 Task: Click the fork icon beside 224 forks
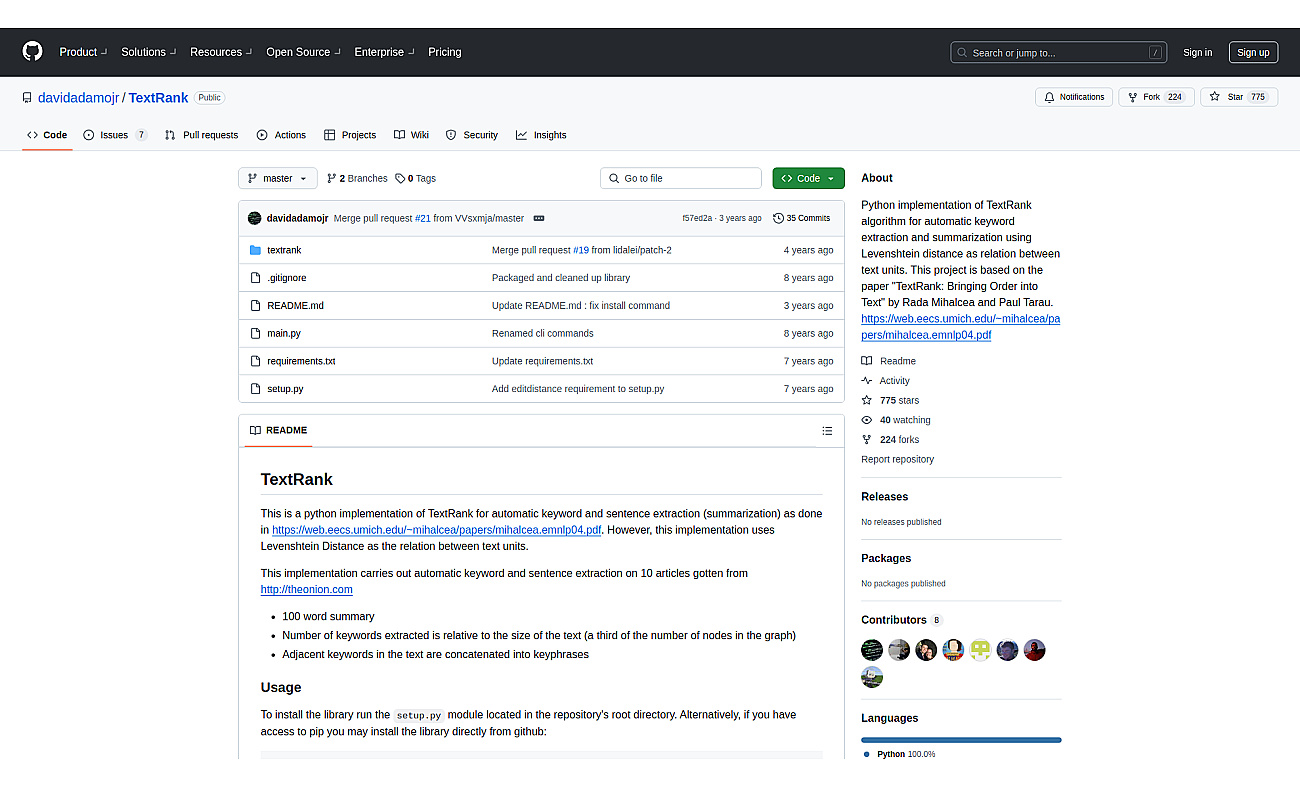(867, 440)
